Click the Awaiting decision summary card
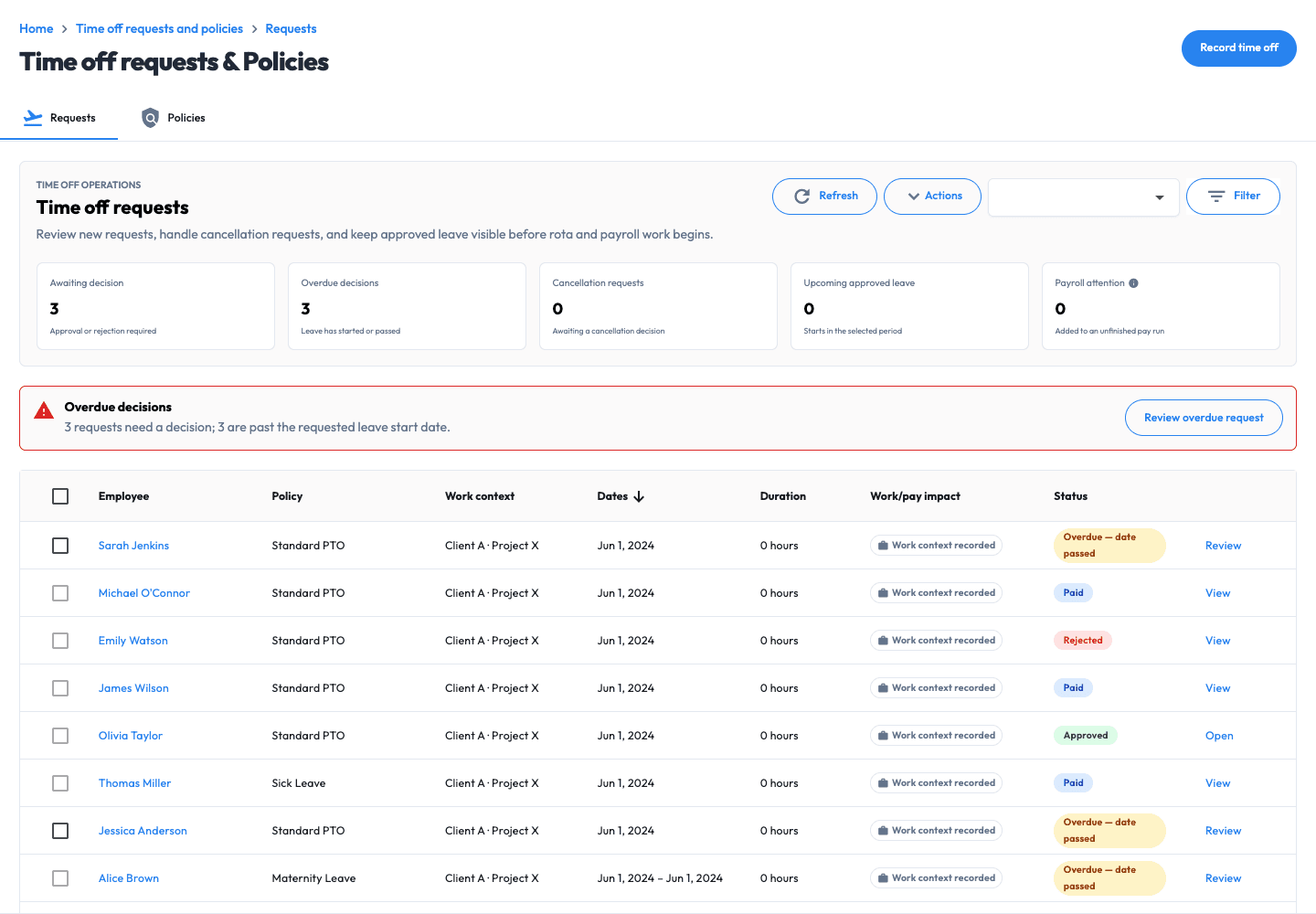1316x914 pixels. [155, 306]
